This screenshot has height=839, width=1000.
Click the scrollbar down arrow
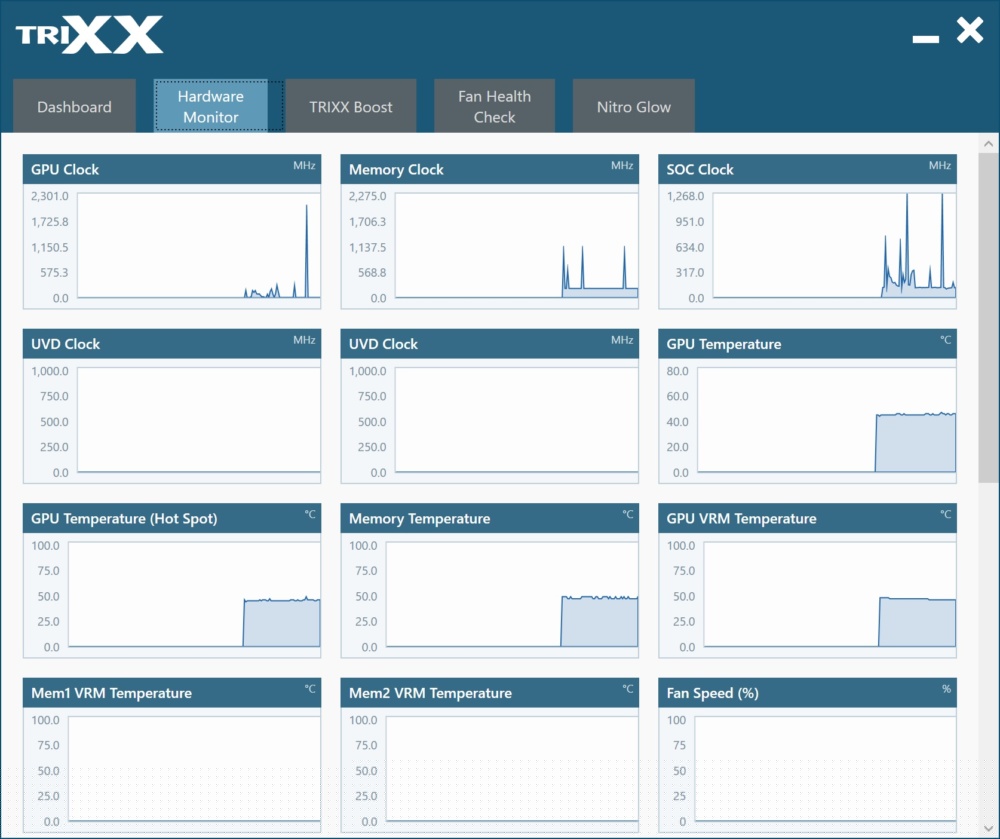pos(989,829)
